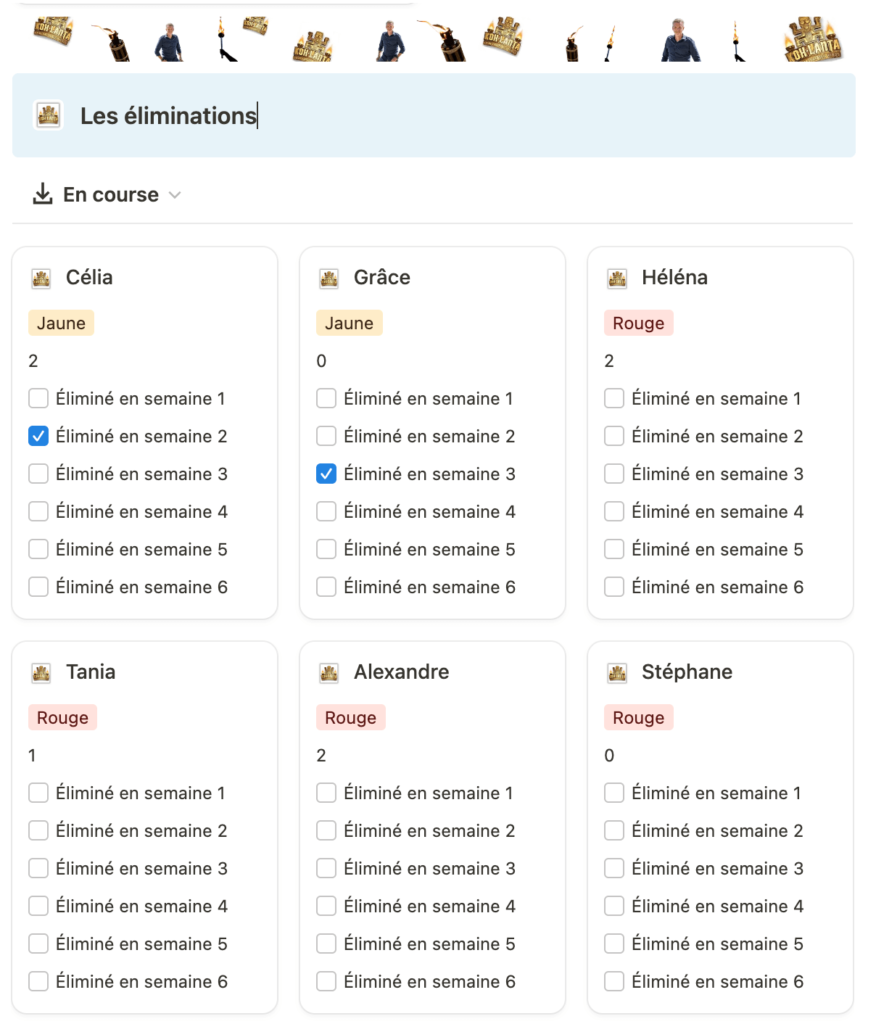Open the Alexandre card title
Image resolution: width=876 pixels, height=1024 pixels.
(402, 672)
